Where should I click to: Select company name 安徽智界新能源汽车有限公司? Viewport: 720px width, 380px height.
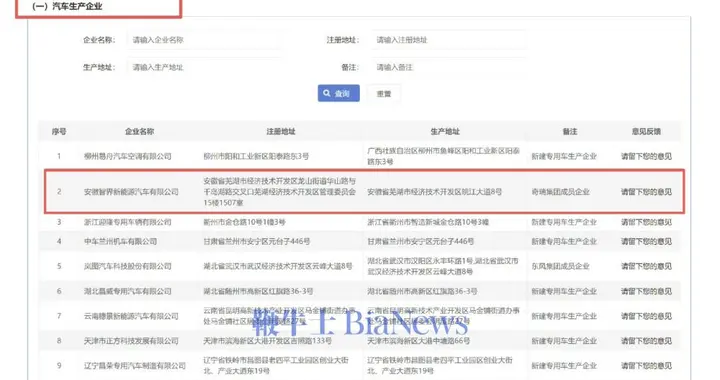[131, 192]
